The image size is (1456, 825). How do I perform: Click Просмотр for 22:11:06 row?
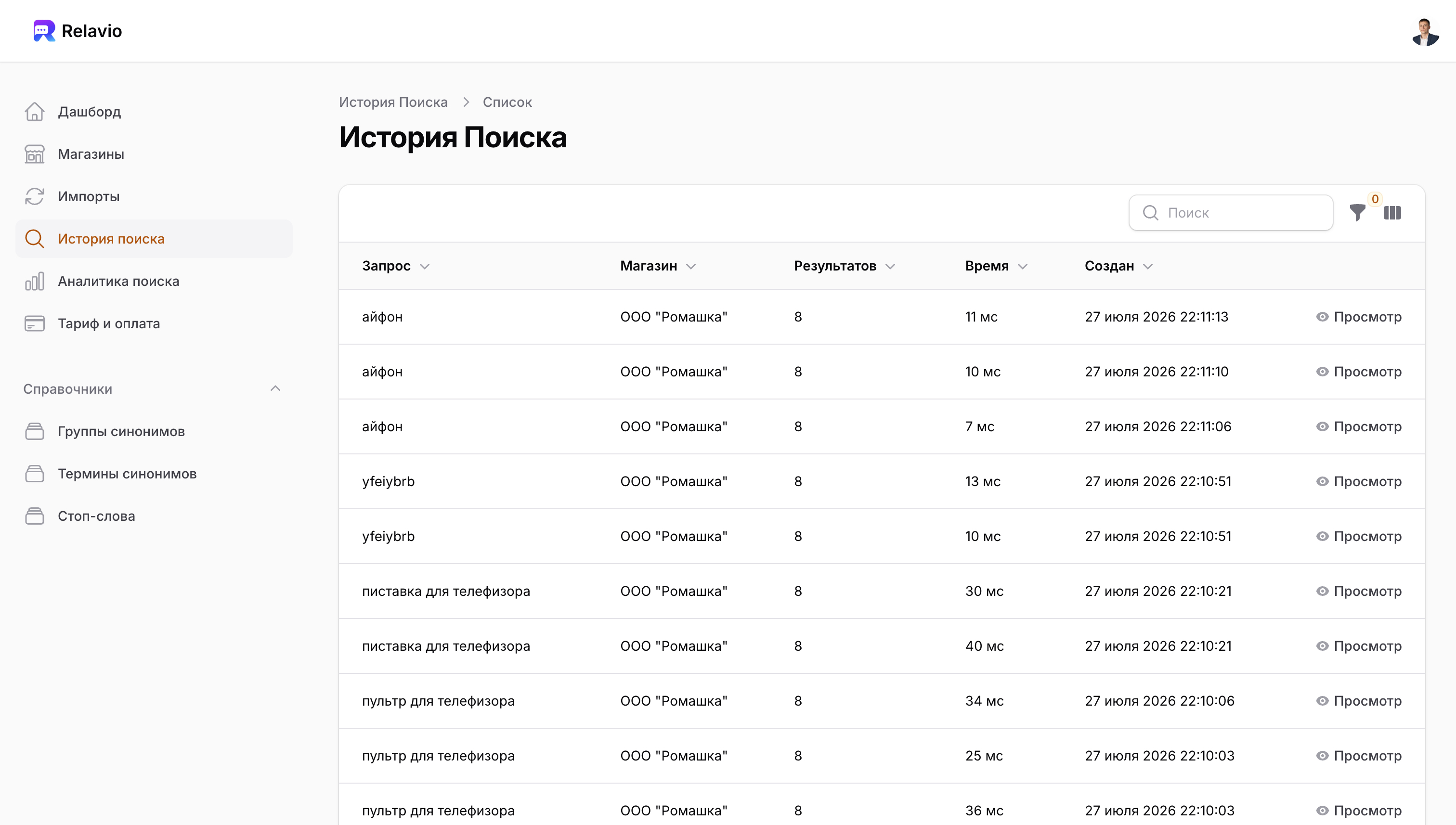pos(1359,426)
